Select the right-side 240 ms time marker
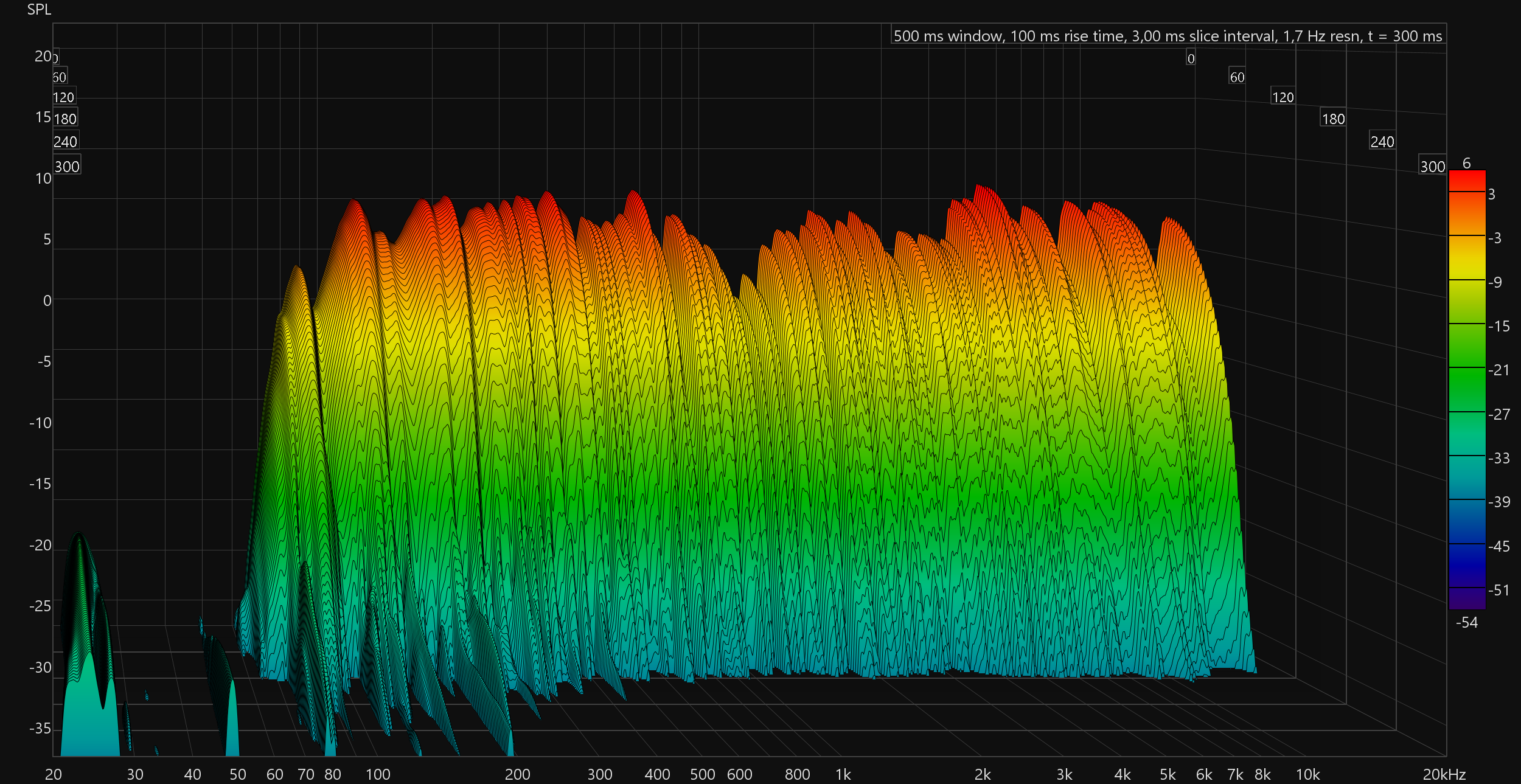The height and width of the screenshot is (784, 1521). pos(1382,142)
